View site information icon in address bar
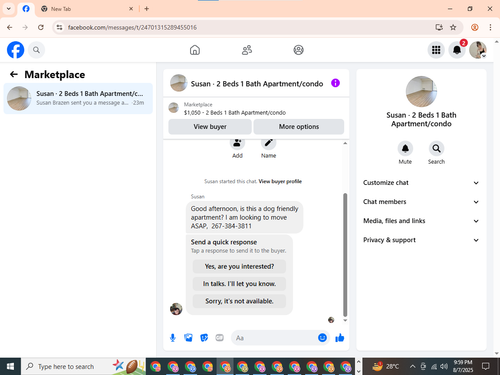Viewport: 500px width, 375px height. pos(59,27)
